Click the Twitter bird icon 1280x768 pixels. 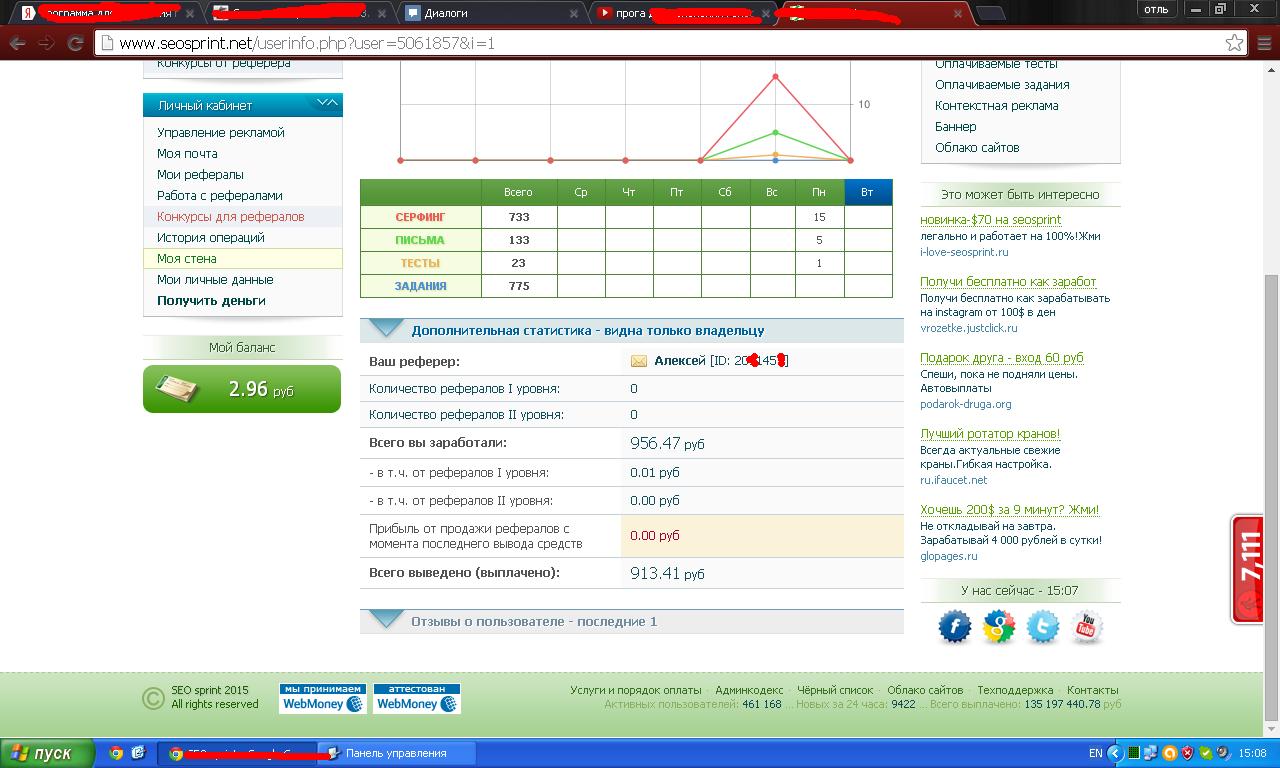tap(1042, 627)
